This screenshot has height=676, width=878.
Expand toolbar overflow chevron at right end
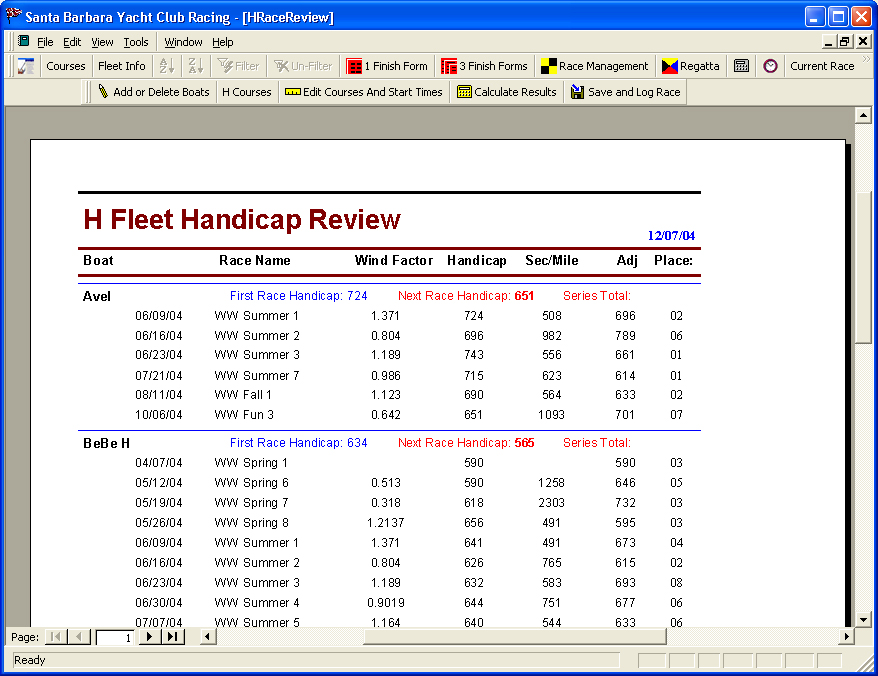[866, 59]
